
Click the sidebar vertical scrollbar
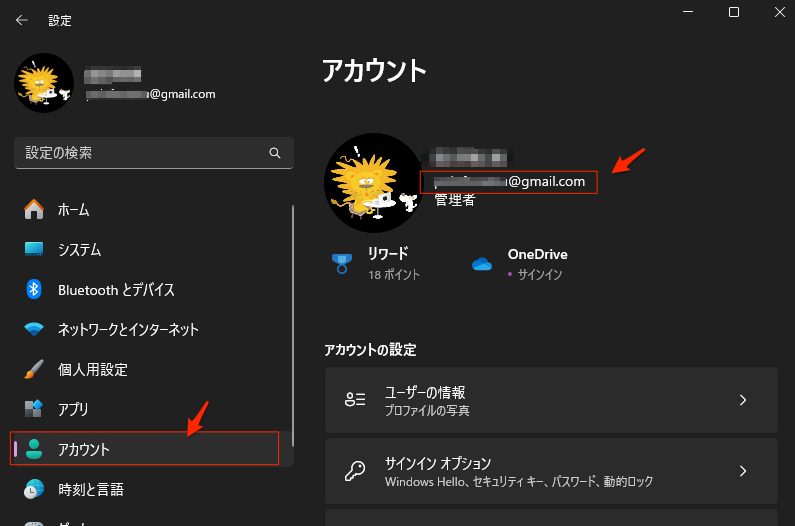(x=293, y=326)
